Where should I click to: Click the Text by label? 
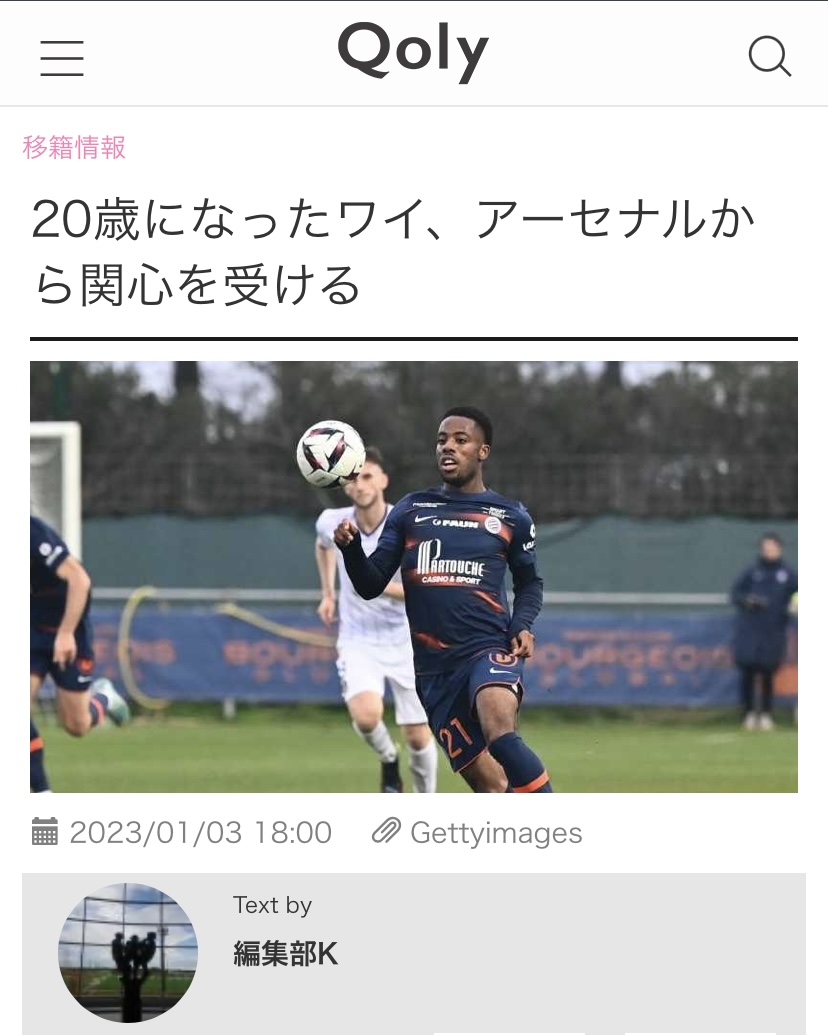pyautogui.click(x=272, y=905)
